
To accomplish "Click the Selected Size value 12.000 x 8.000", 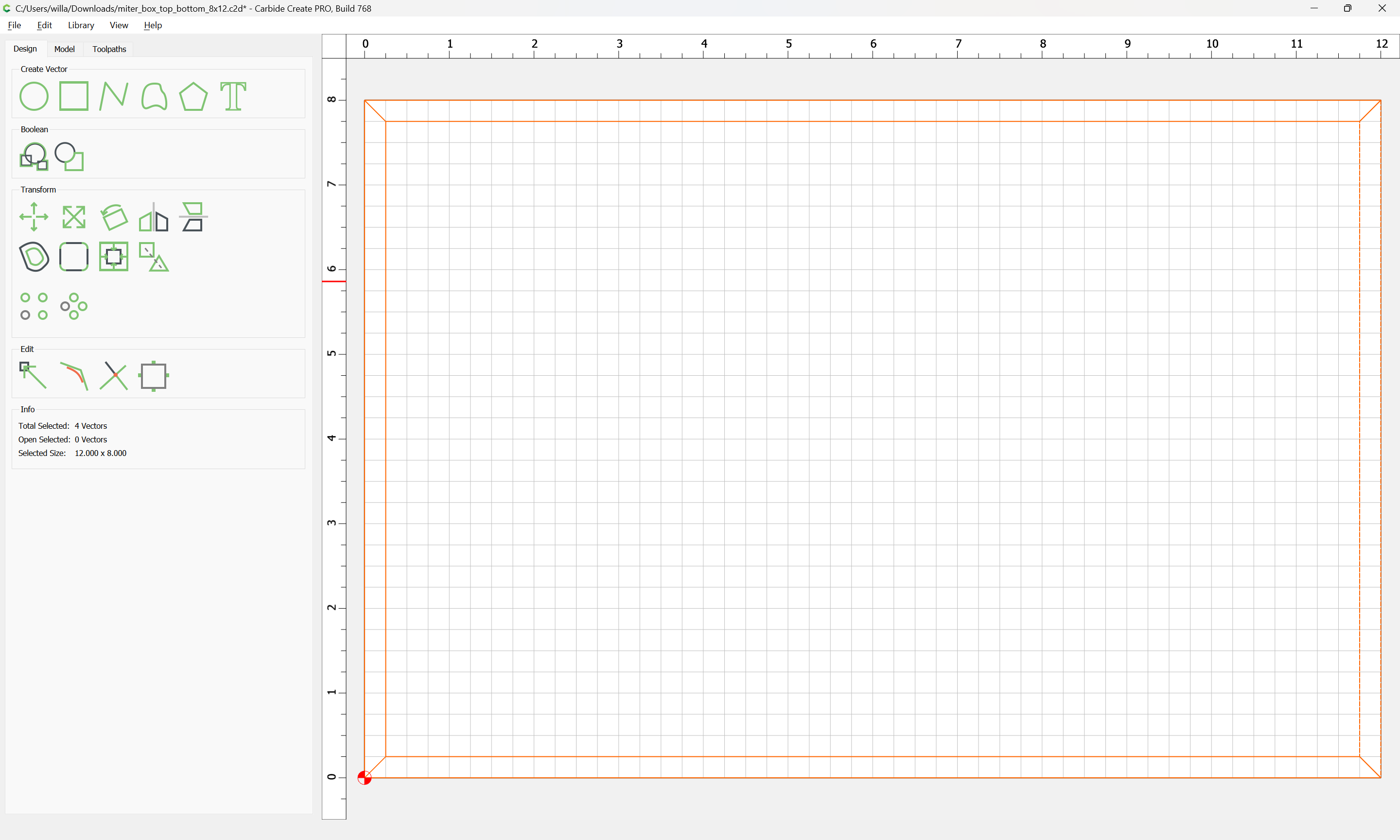I will click(101, 454).
